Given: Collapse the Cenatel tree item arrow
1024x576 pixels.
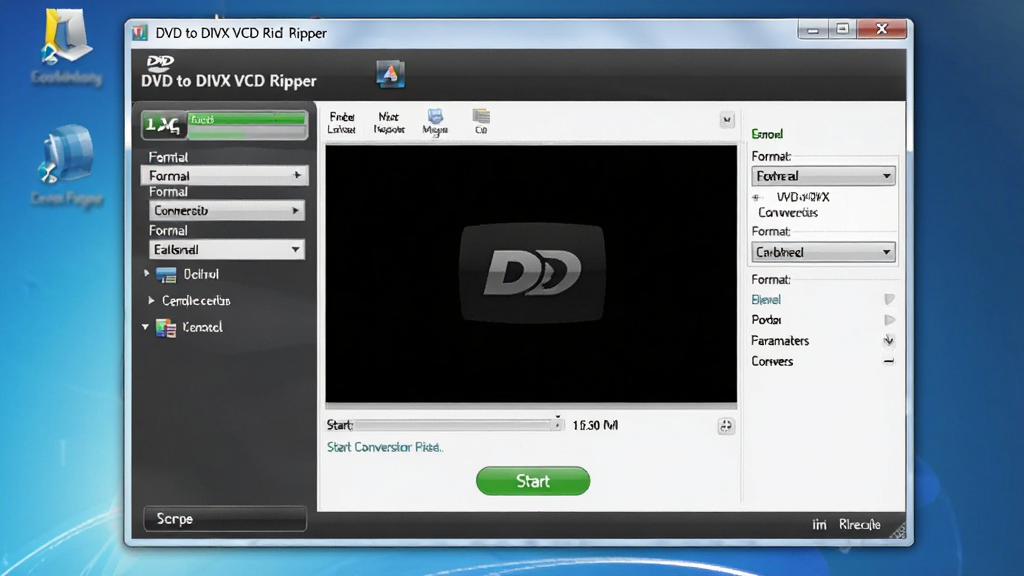Looking at the screenshot, I should 145,327.
